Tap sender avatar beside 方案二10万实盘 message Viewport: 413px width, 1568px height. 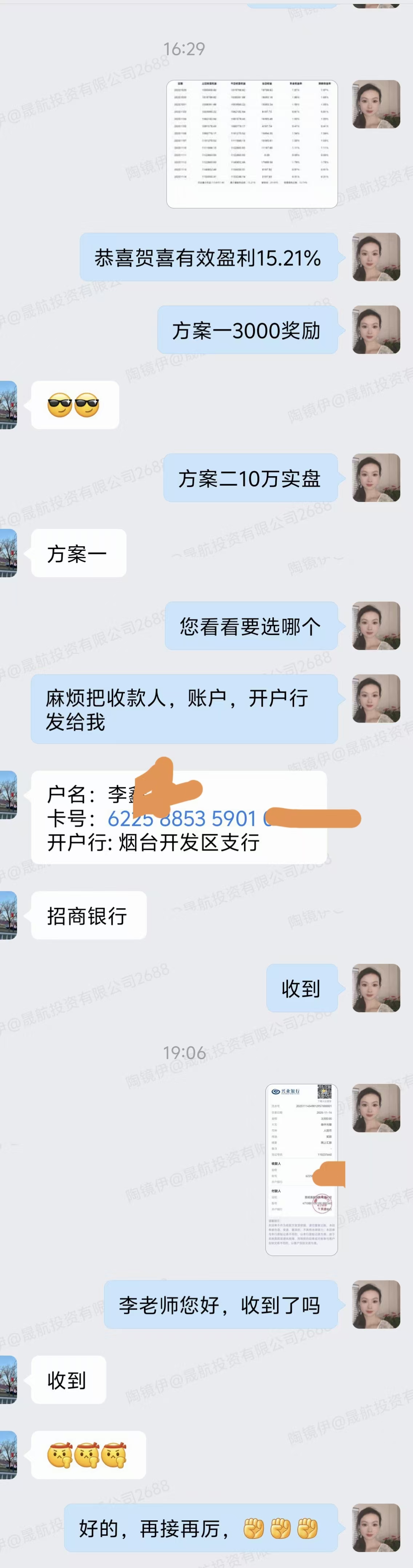(x=376, y=478)
